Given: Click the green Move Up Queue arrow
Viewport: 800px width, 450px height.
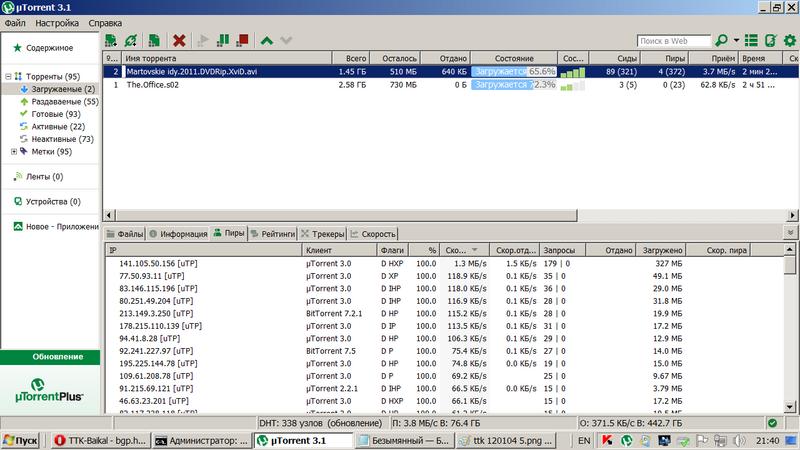Looking at the screenshot, I should [x=267, y=40].
